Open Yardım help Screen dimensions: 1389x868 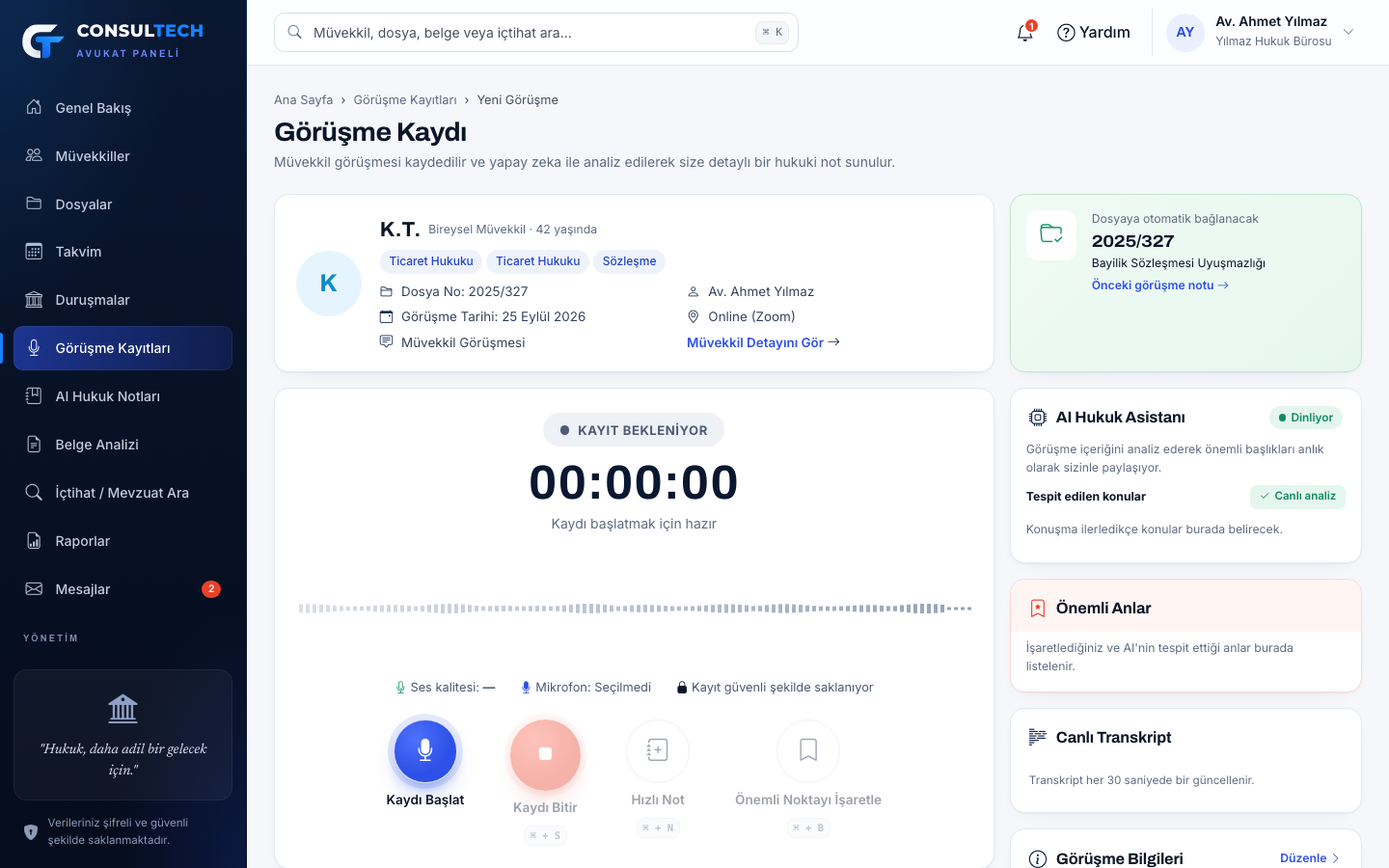1093,32
